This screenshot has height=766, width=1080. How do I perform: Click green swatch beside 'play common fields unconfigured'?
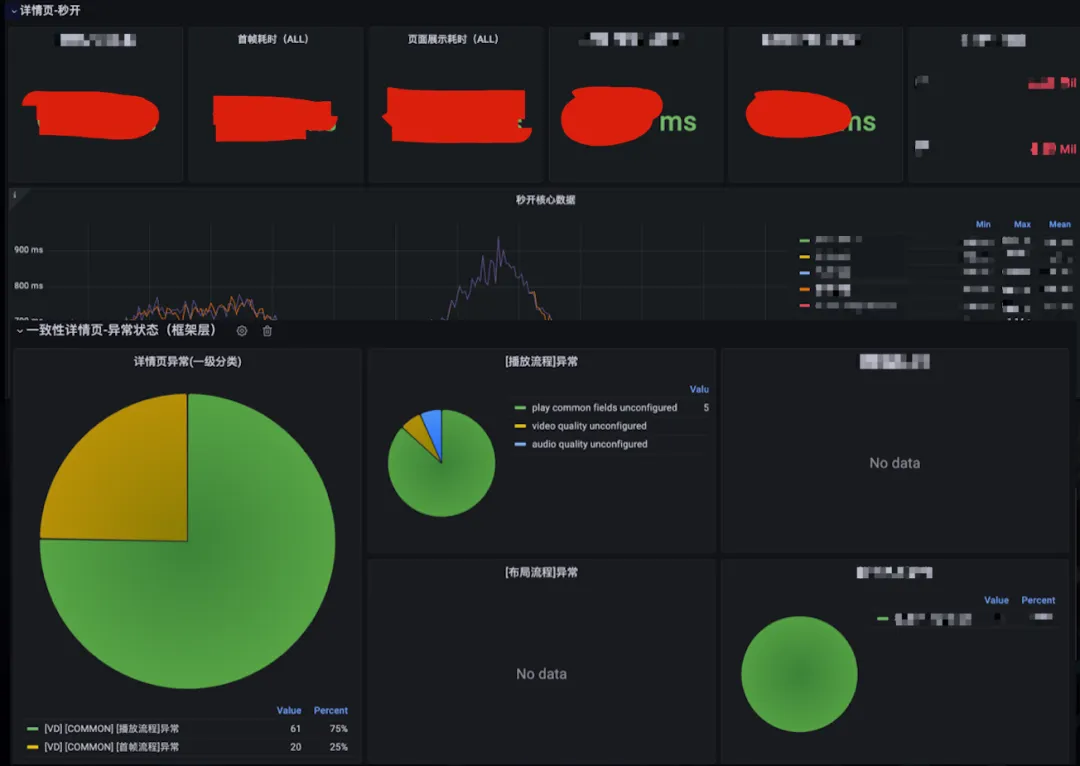[520, 408]
